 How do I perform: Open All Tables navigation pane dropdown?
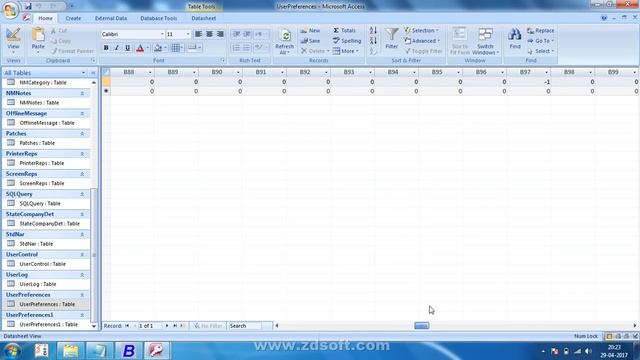tap(84, 73)
